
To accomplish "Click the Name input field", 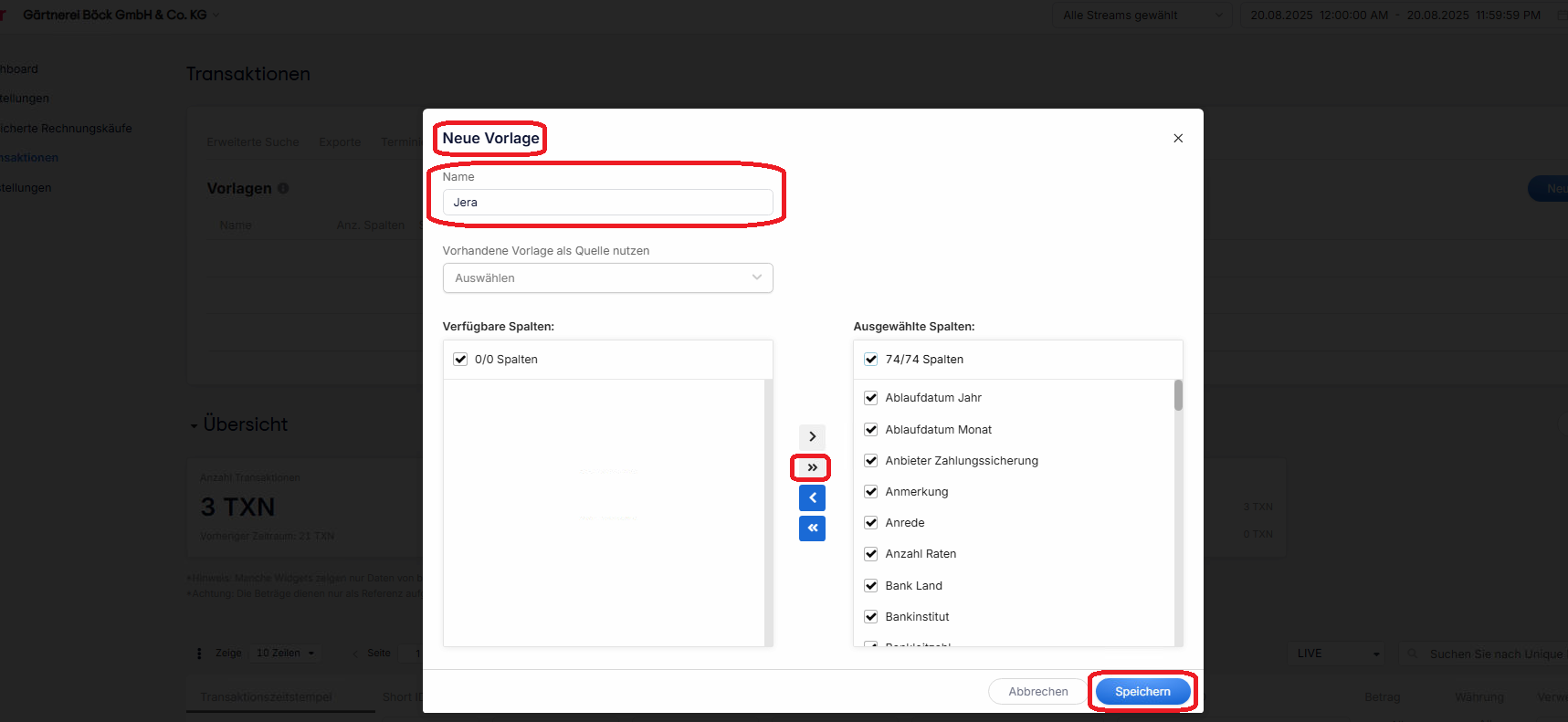I will tap(607, 203).
